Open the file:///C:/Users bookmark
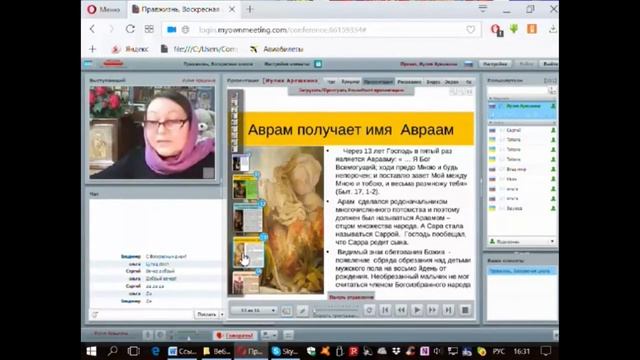Image resolution: width=640 pixels, height=360 pixels. tap(199, 49)
